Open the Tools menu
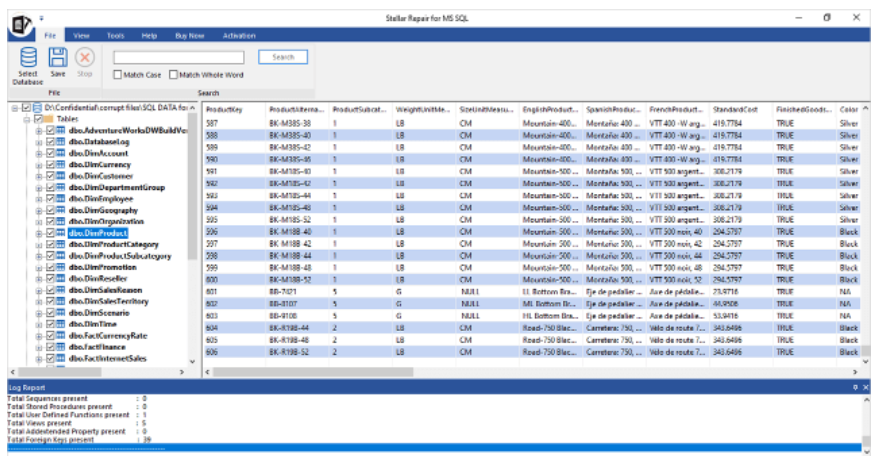The height and width of the screenshot is (456, 880). [116, 35]
